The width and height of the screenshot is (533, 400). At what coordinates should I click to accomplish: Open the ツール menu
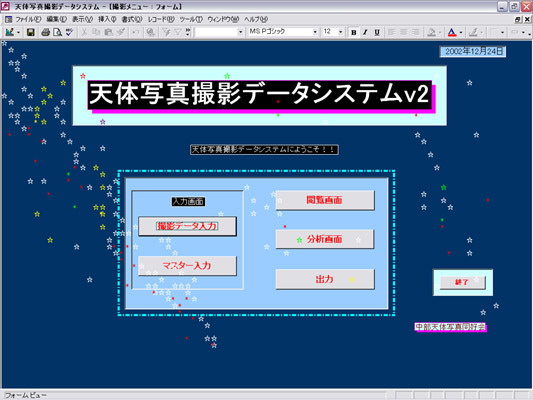pos(191,19)
